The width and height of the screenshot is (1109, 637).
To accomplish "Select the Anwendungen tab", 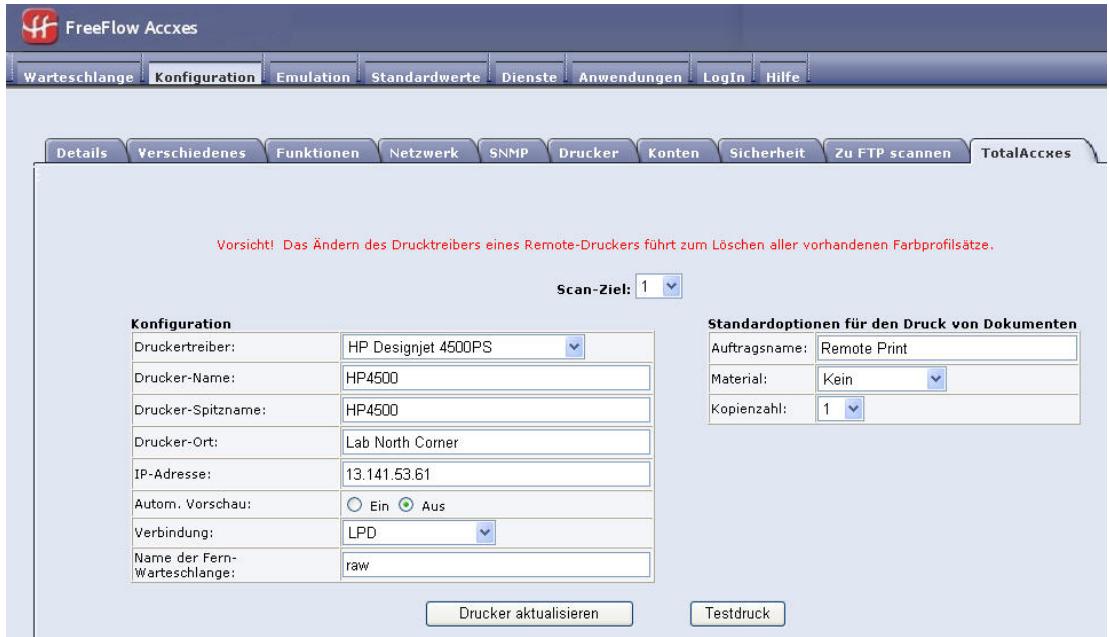I will [630, 76].
